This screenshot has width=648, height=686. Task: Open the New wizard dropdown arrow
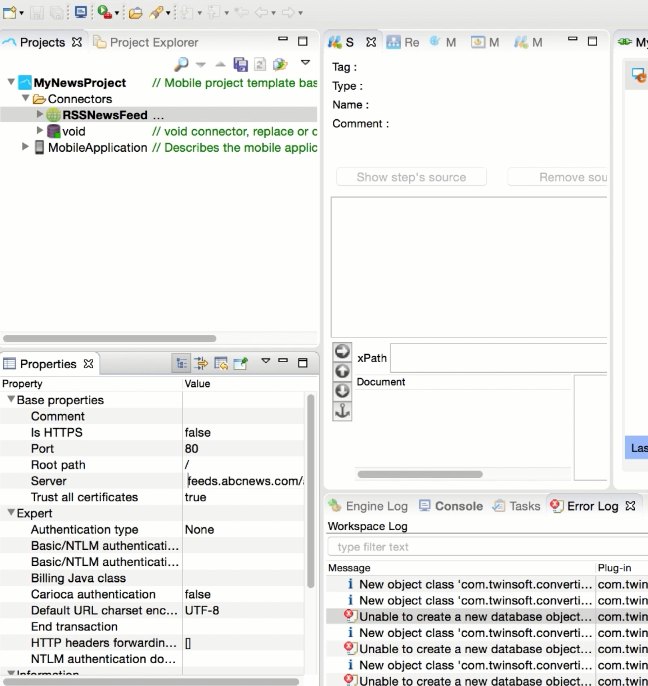pyautogui.click(x=21, y=13)
